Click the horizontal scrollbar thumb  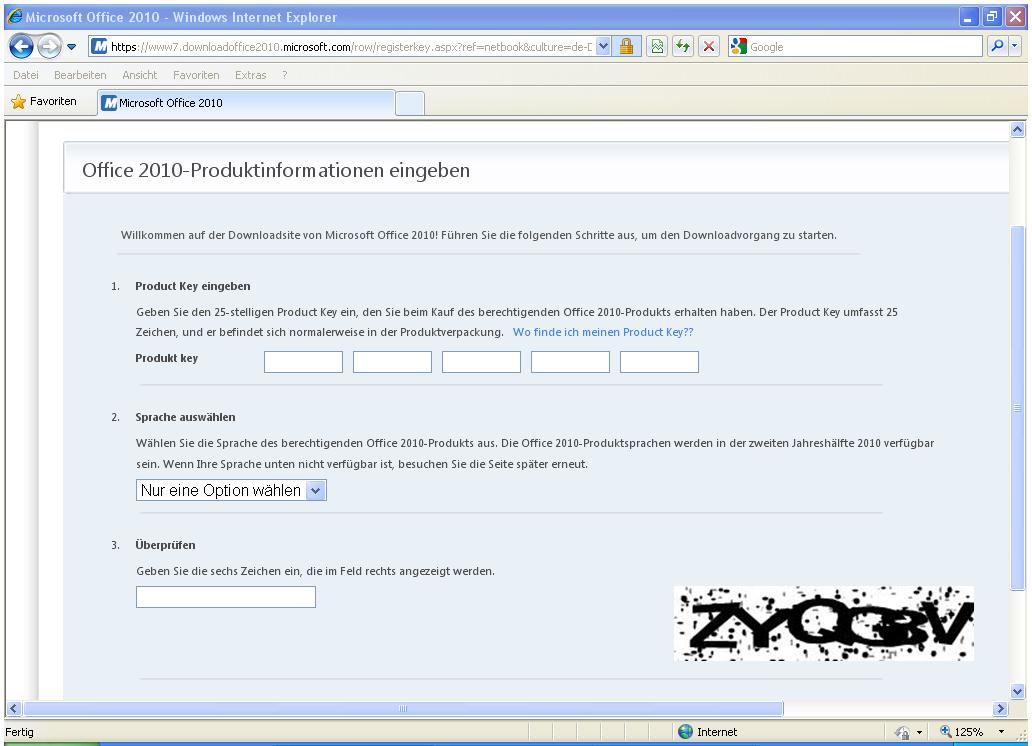point(403,708)
